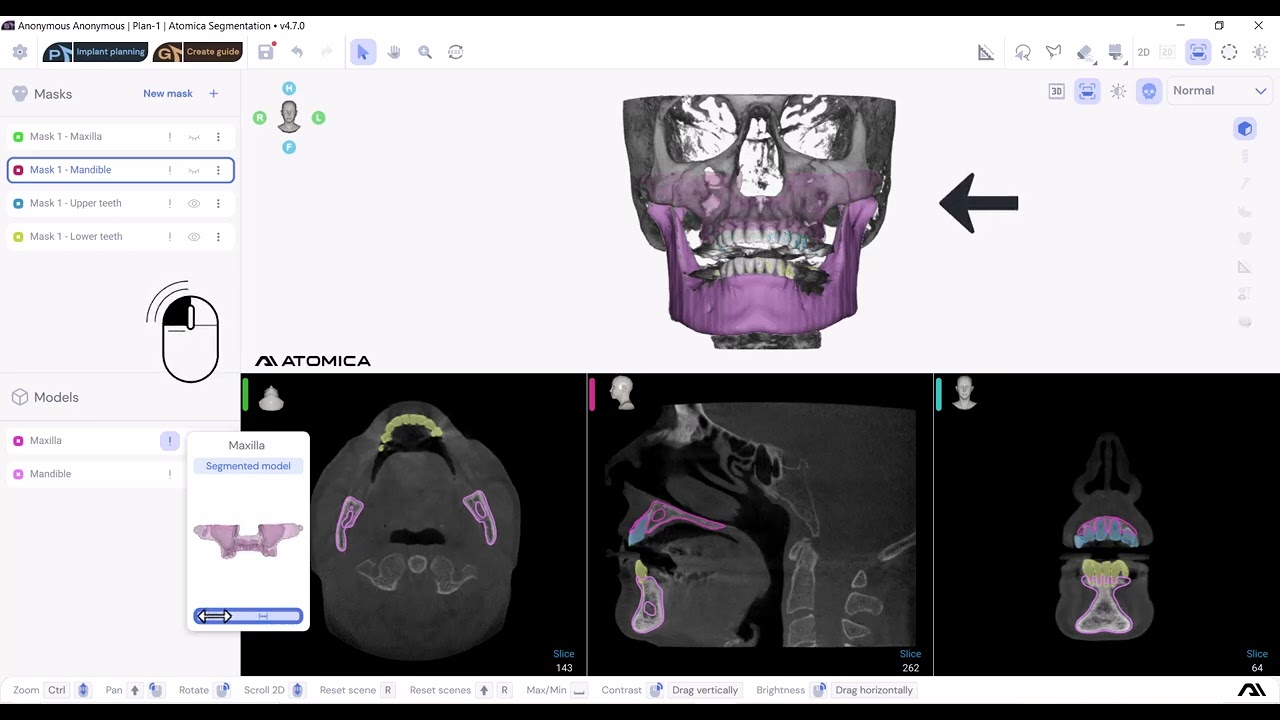The image size is (1280, 720).
Task: Click the sagittal view head icon
Action: click(622, 393)
